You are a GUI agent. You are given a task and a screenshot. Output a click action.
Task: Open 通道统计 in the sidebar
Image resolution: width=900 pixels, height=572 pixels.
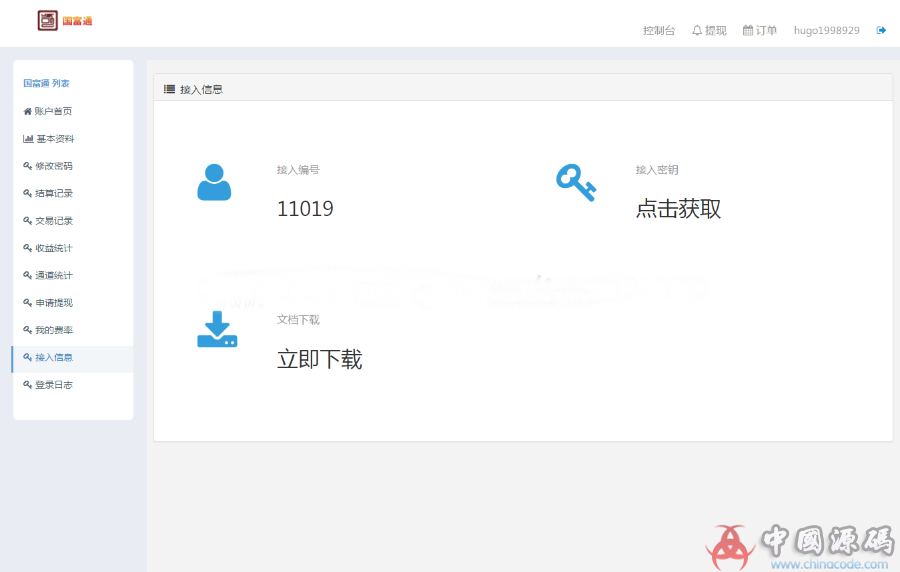pyautogui.click(x=48, y=275)
